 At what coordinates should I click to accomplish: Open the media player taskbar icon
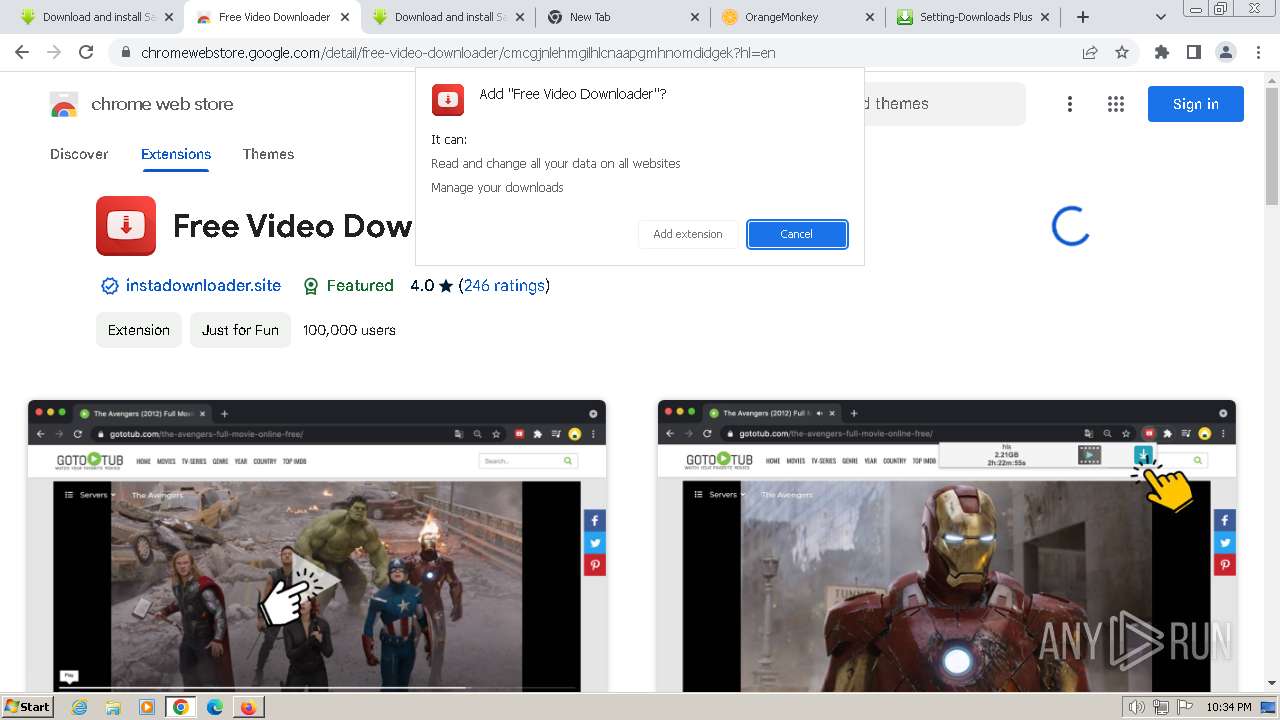(x=147, y=707)
